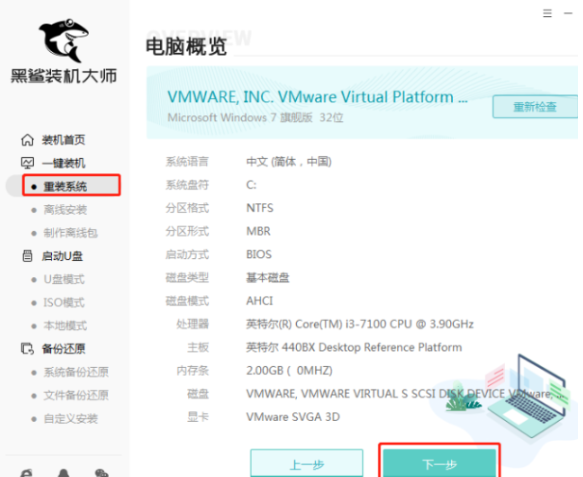The height and width of the screenshot is (477, 583).
Task: Select 自定义安装 sidebar entry
Action: 71,419
